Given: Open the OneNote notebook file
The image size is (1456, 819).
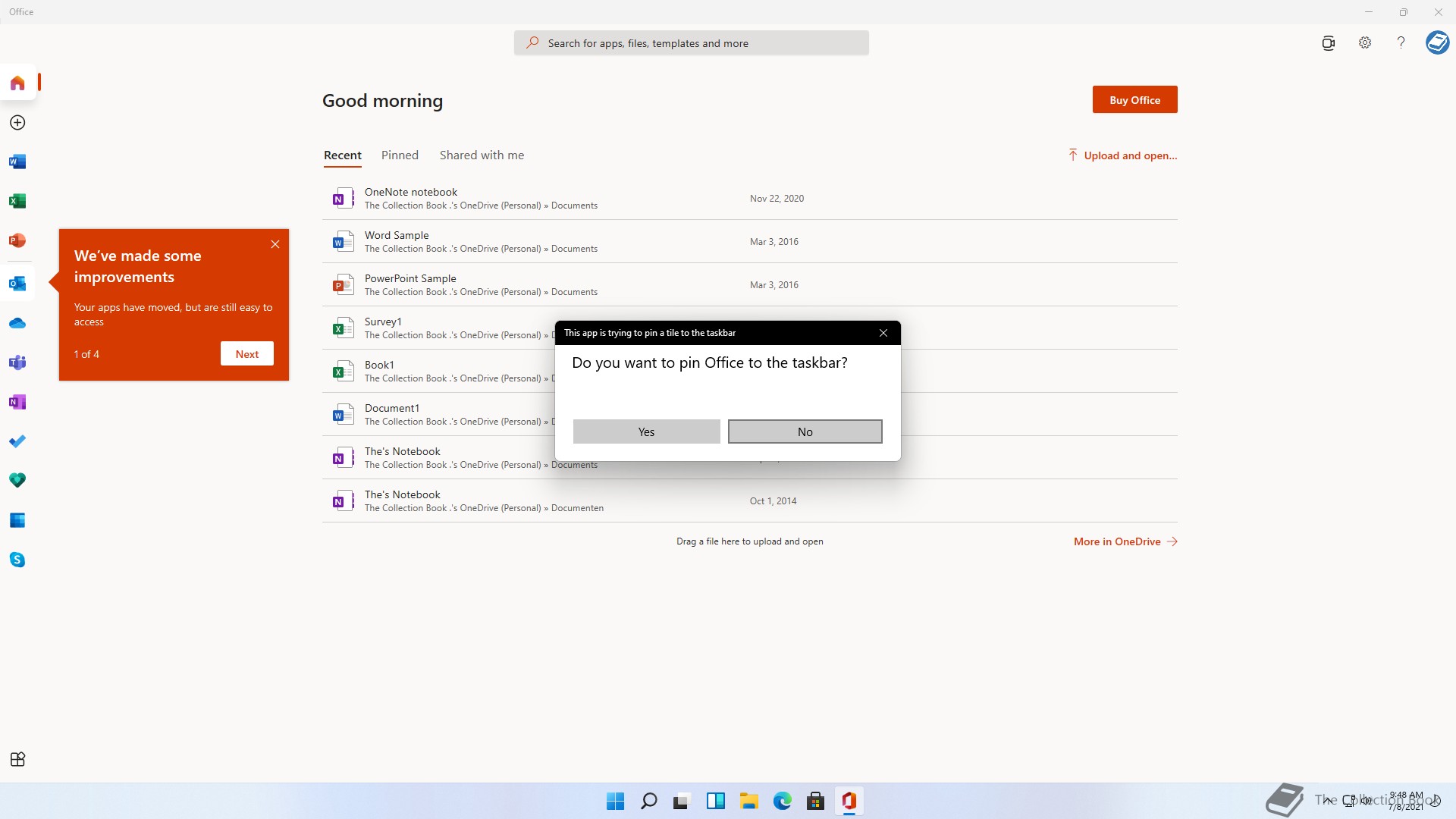Looking at the screenshot, I should pos(749,199).
